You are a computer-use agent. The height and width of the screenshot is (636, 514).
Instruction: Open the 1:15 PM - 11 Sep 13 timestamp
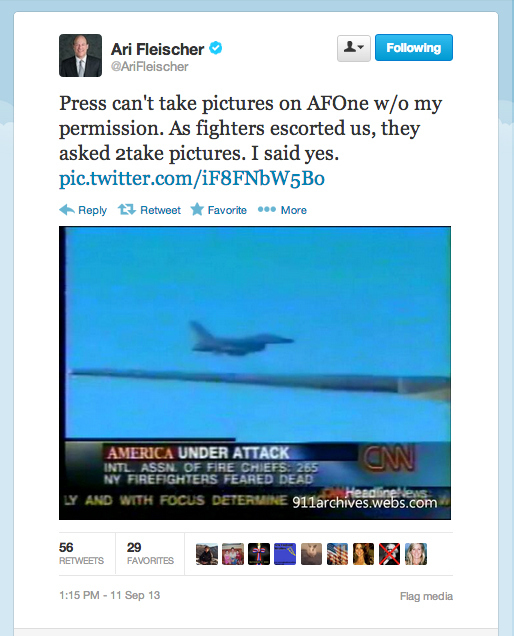(110, 595)
